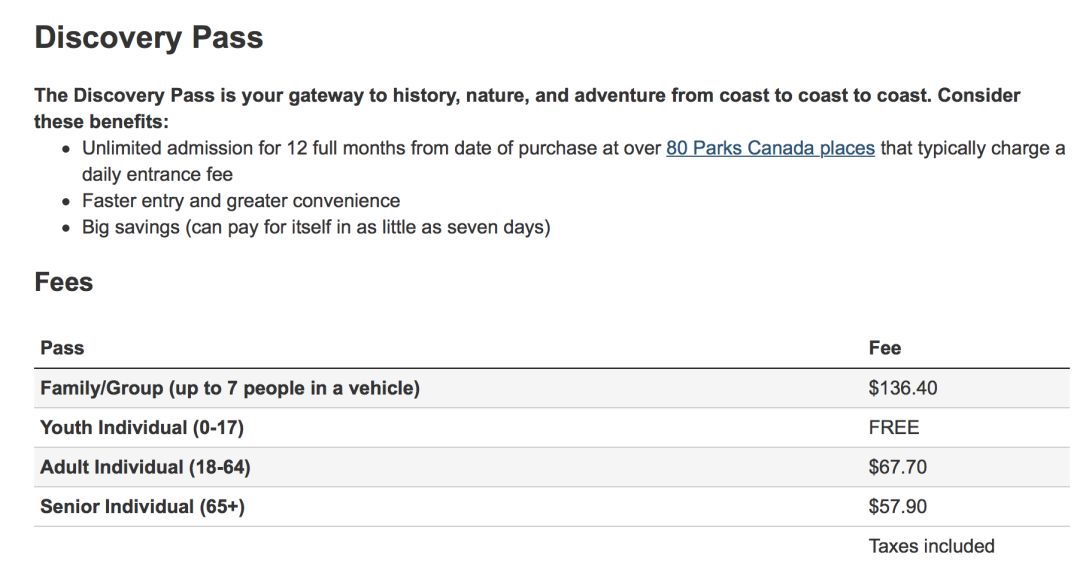Click the Family/Group pass row label

tap(230, 388)
